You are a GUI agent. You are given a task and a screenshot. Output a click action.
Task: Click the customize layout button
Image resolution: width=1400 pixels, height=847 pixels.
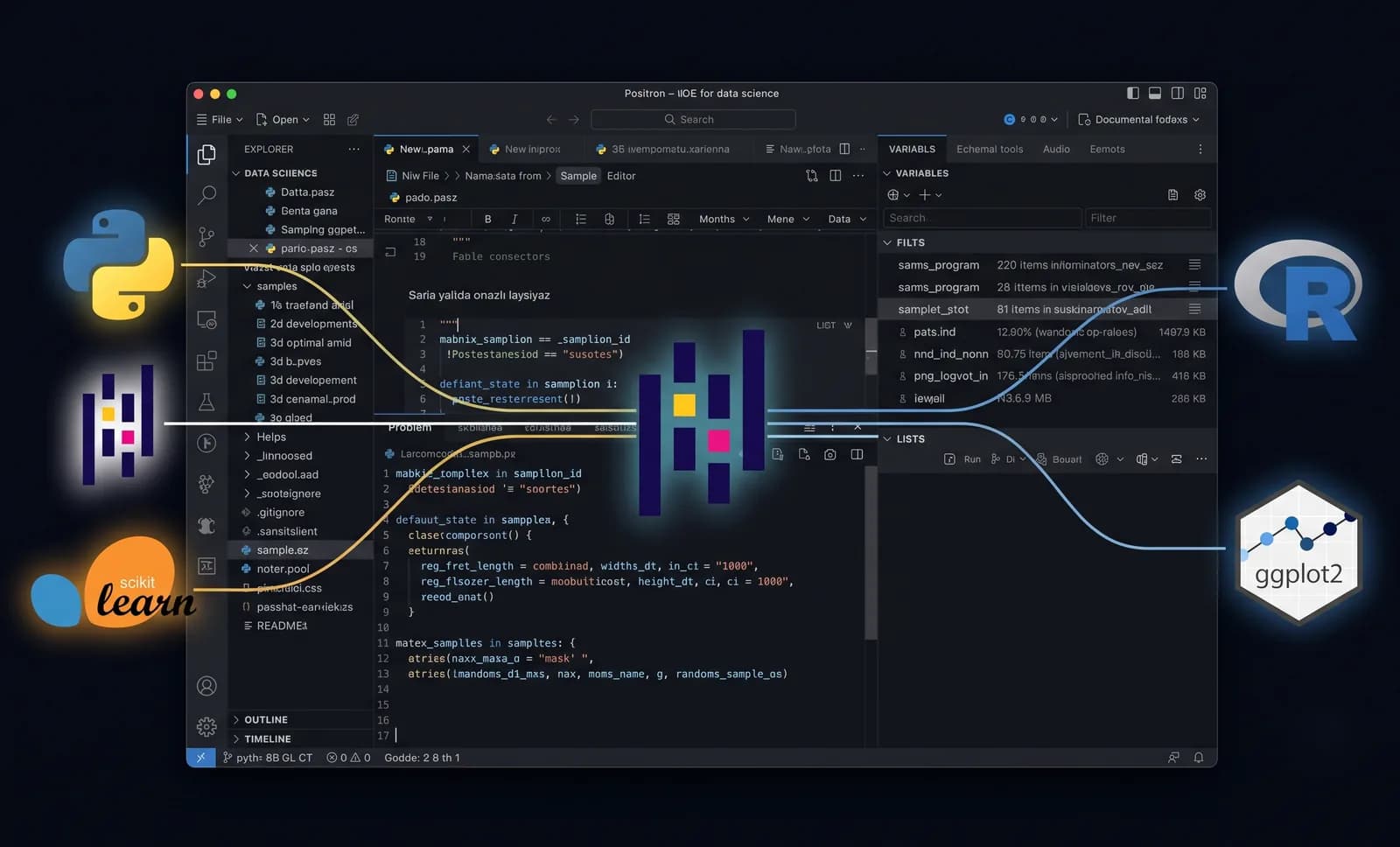(x=1200, y=94)
